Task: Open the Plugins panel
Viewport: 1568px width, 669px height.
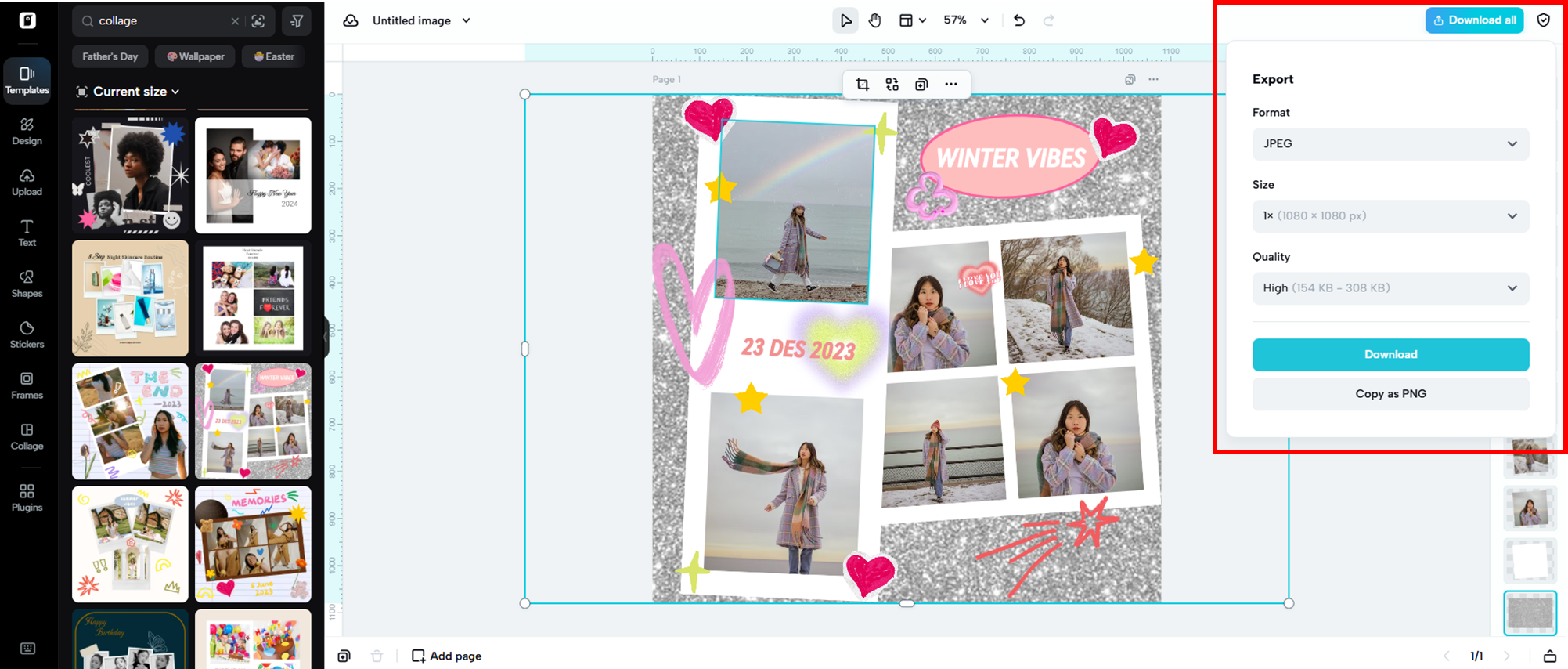Action: 27,497
